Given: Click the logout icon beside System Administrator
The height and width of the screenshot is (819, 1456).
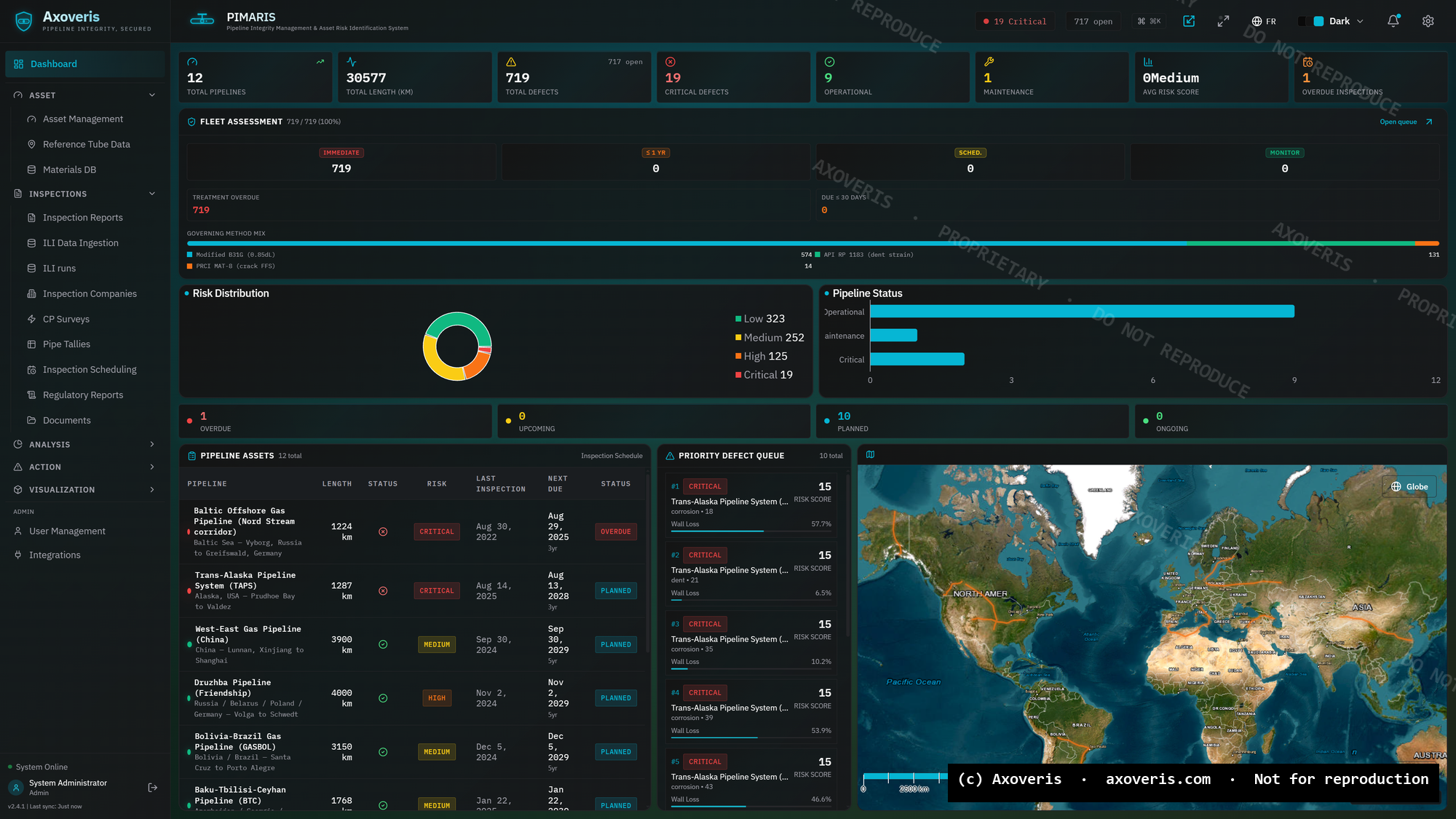Looking at the screenshot, I should [x=153, y=788].
